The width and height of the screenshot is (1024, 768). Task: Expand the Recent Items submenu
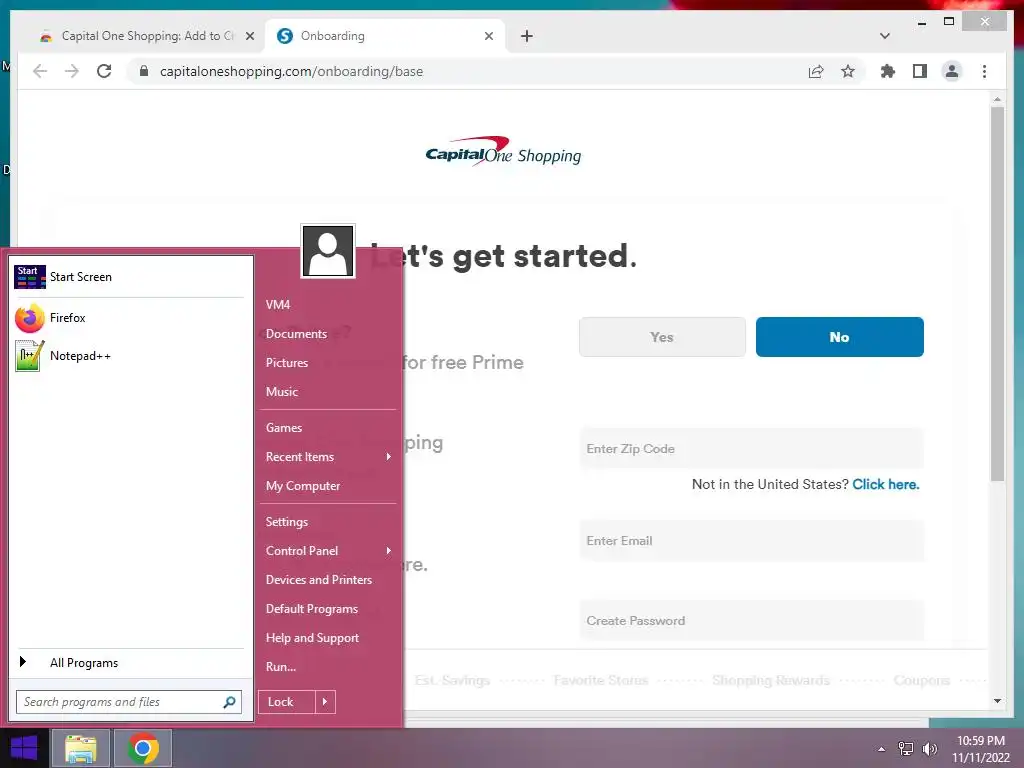(x=328, y=457)
